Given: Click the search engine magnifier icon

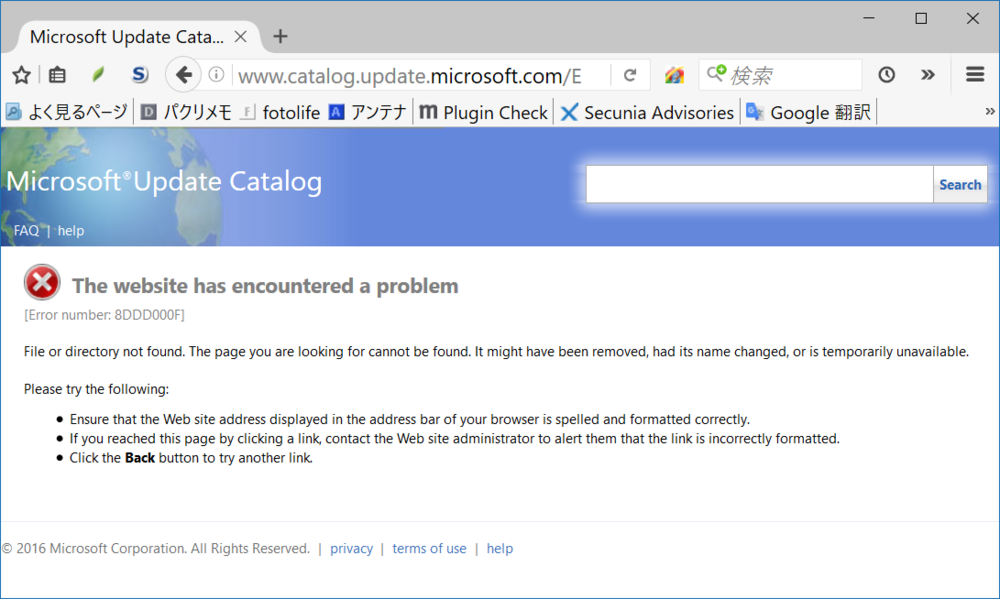Looking at the screenshot, I should 716,74.
